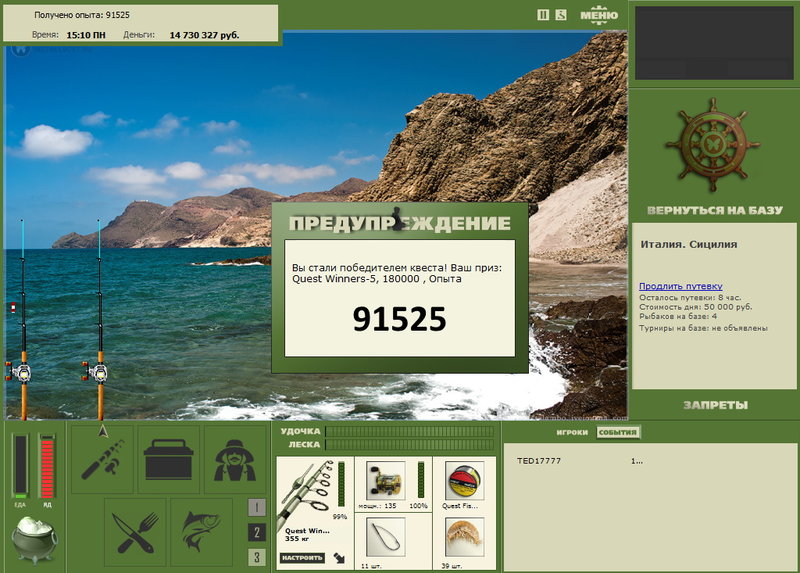Screen dimensions: 800x573
Task: Open the fishing rod tackle icon
Action: (103, 459)
